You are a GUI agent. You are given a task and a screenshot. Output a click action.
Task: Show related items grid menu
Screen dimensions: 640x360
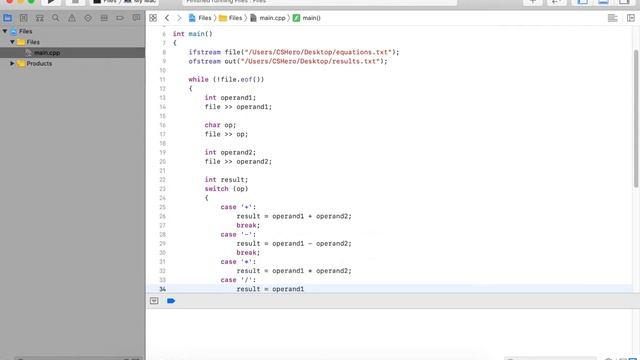click(x=153, y=18)
